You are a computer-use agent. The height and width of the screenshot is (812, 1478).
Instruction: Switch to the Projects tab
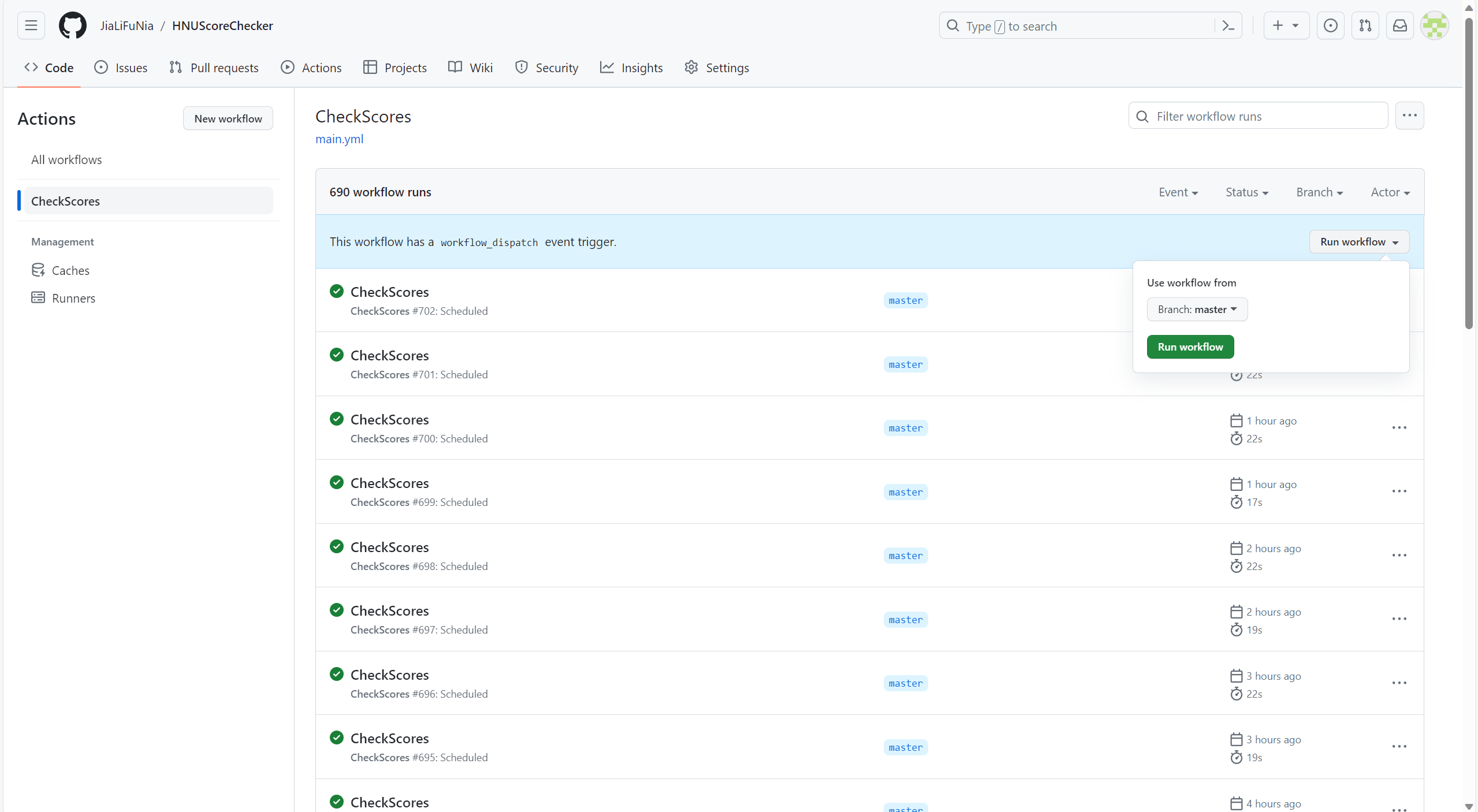point(395,68)
